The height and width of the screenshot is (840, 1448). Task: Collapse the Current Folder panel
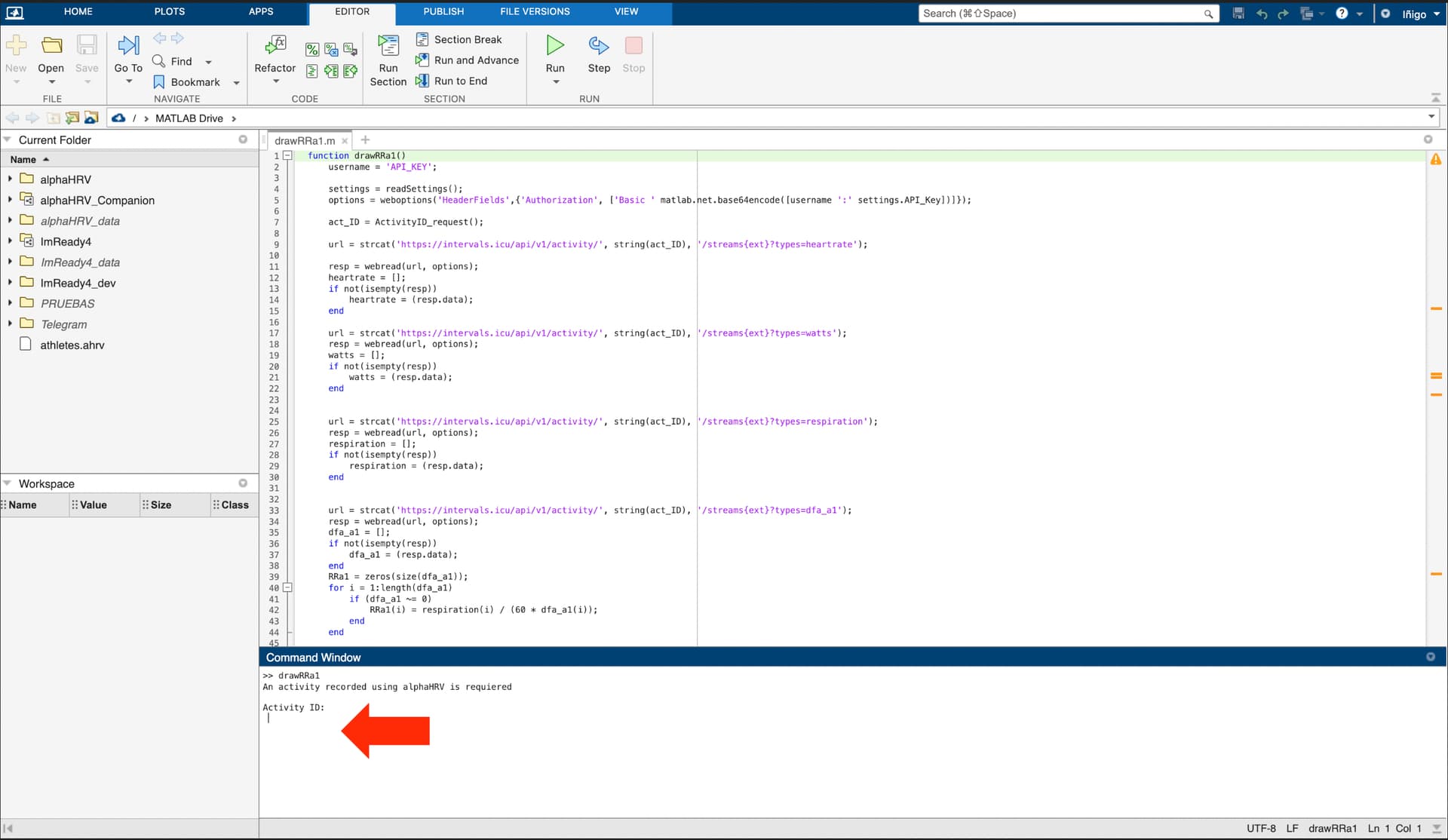(x=8, y=140)
